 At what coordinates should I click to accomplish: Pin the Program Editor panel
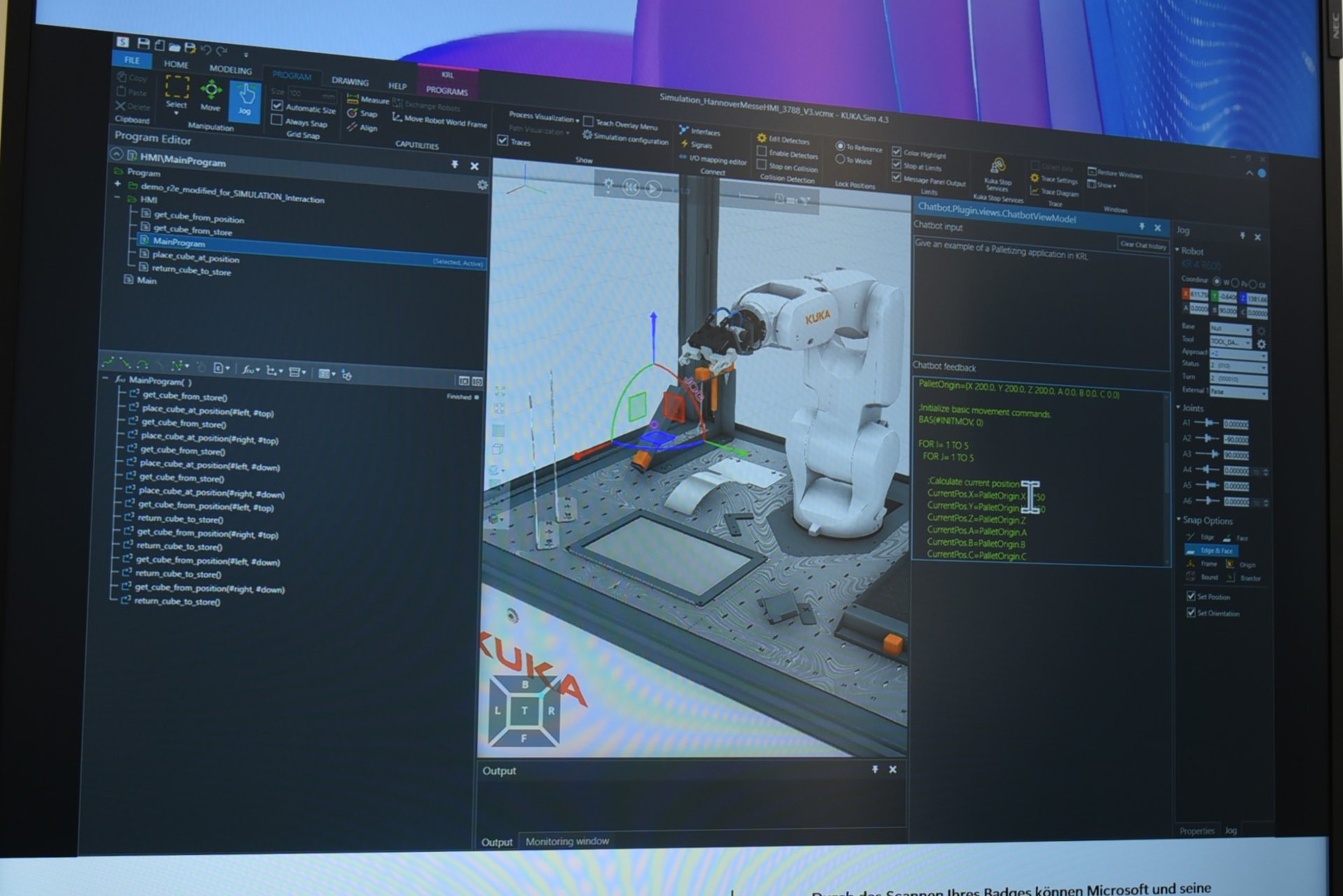coord(455,164)
